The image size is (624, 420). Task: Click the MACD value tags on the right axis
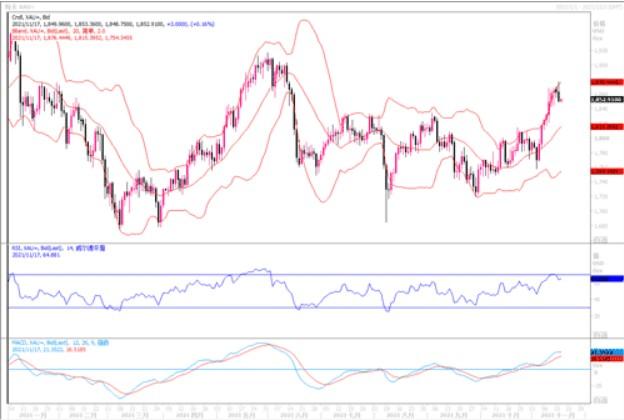pos(603,353)
